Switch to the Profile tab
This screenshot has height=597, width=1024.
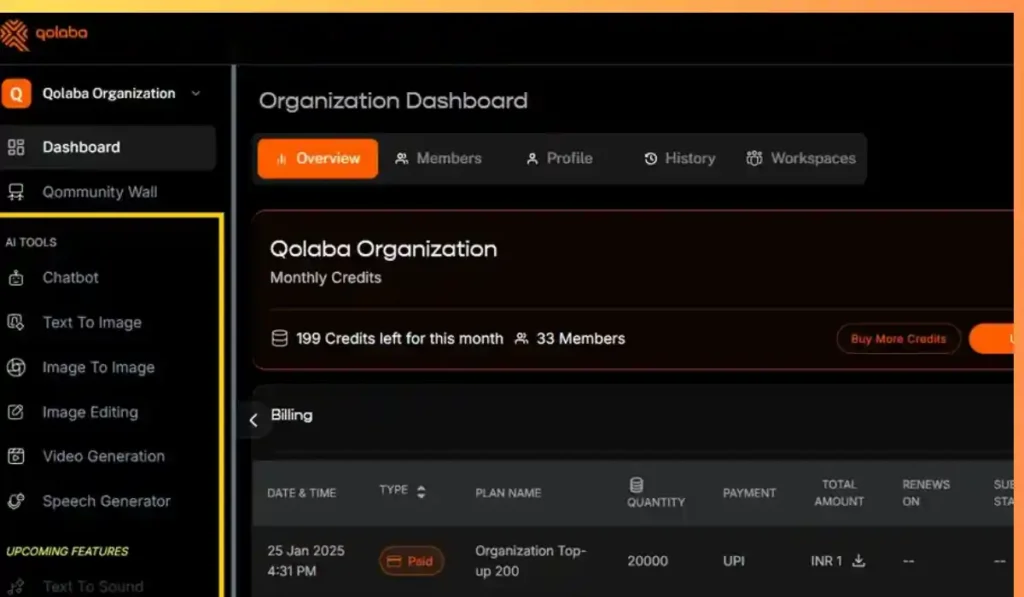pos(560,159)
